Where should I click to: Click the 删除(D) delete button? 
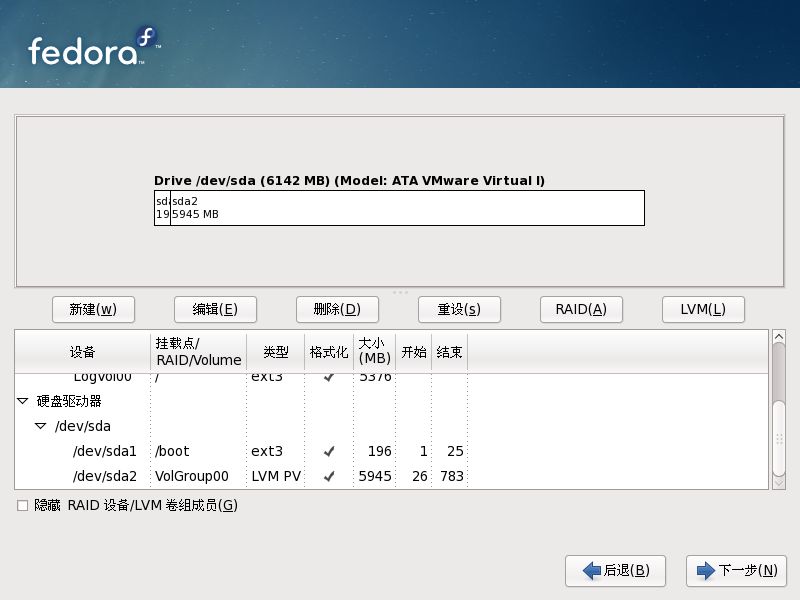(337, 309)
